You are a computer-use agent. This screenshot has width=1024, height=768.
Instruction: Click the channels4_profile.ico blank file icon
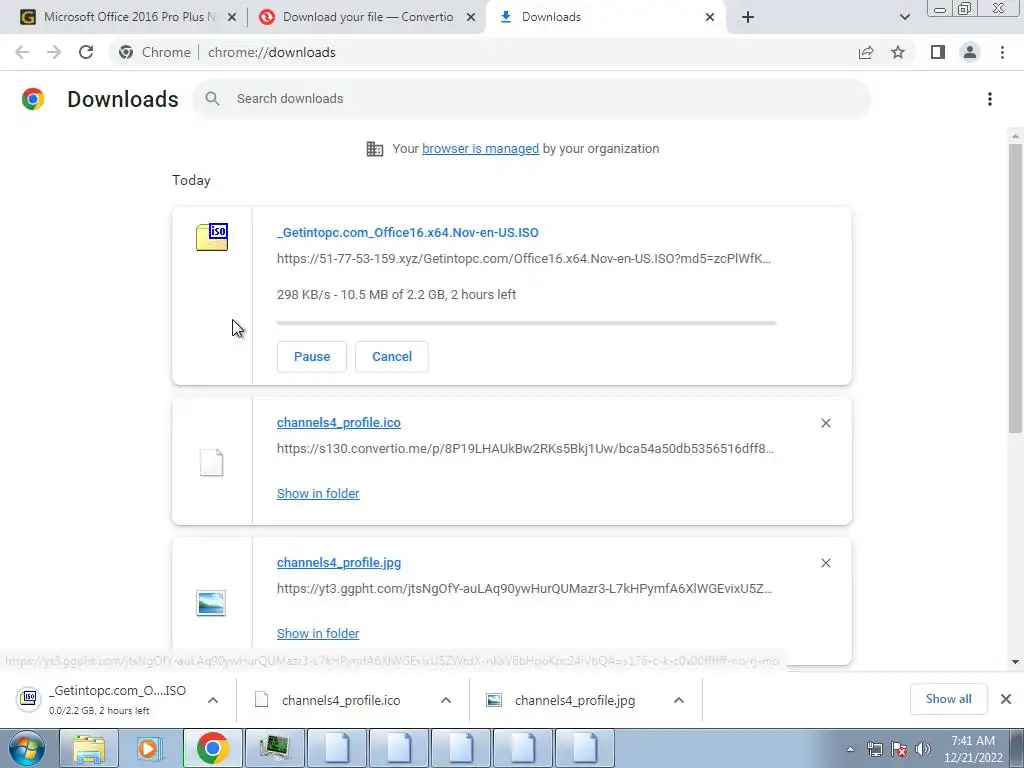[212, 462]
